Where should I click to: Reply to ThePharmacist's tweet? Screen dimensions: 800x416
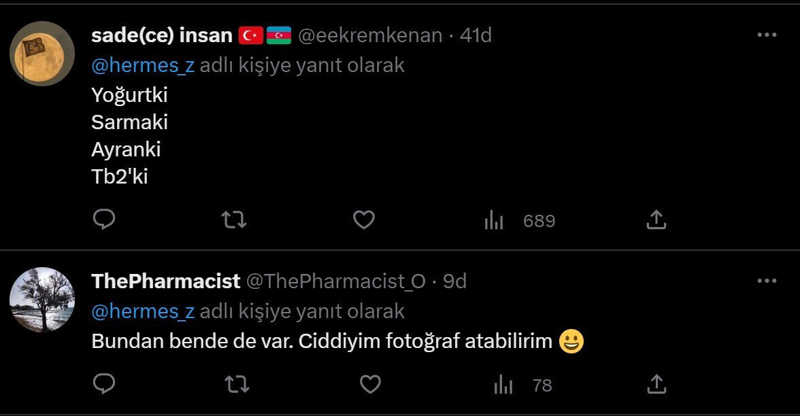pos(104,383)
